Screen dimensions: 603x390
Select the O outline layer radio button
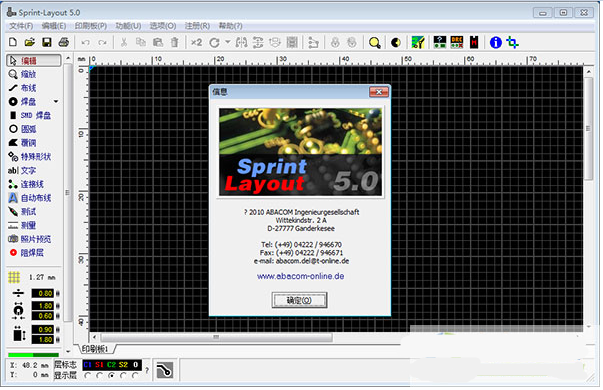[x=135, y=375]
